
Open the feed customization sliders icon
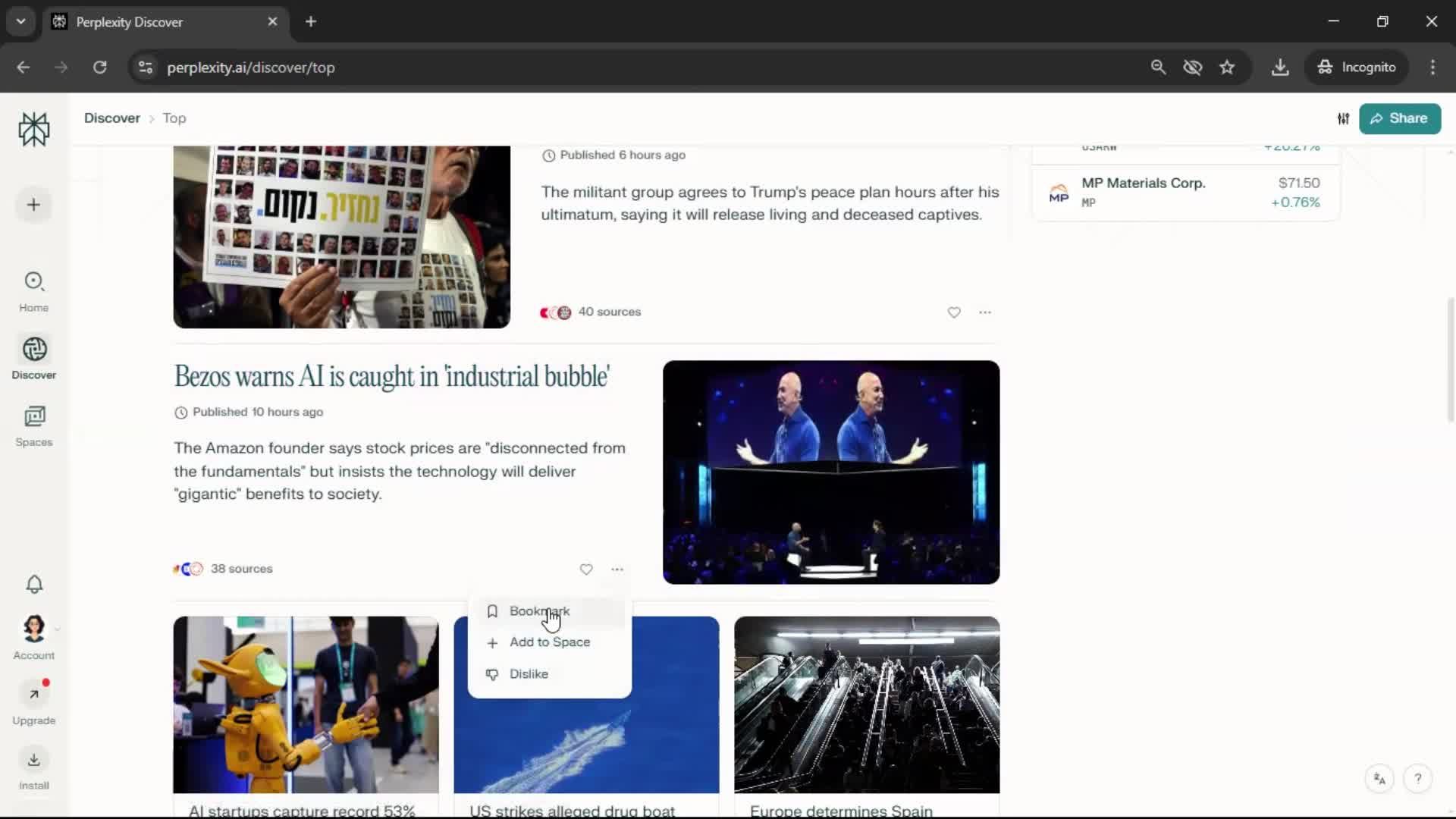[x=1343, y=118]
